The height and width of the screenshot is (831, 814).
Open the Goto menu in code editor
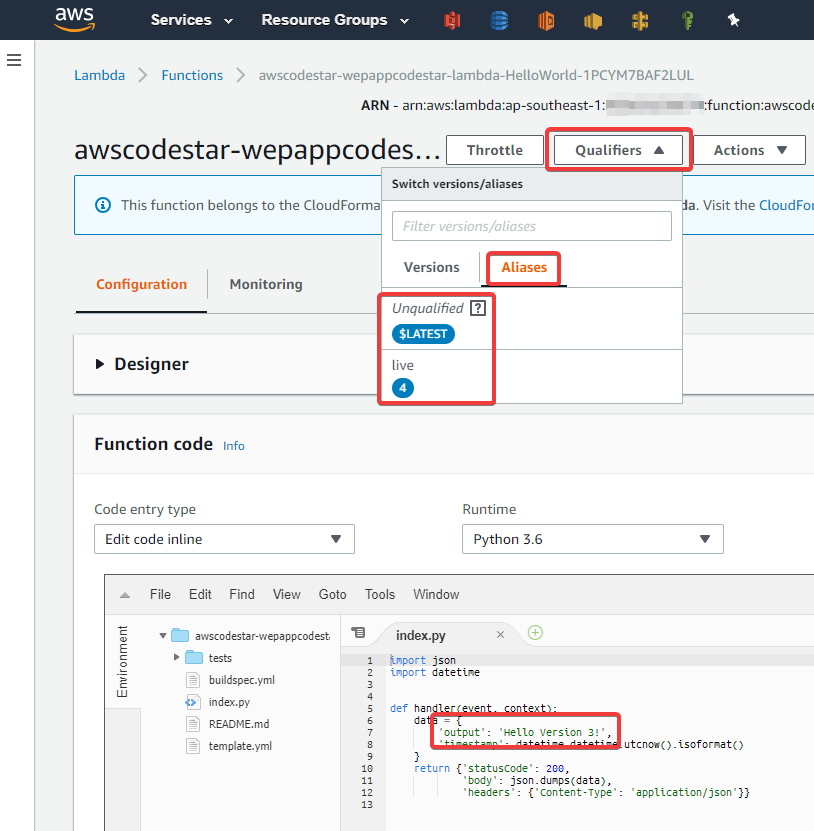pyautogui.click(x=332, y=595)
